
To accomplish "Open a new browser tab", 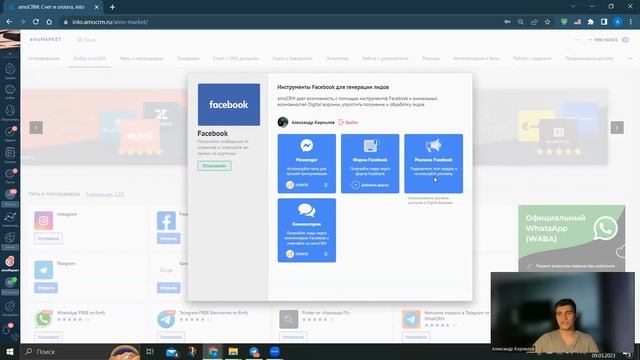I will click(112, 7).
